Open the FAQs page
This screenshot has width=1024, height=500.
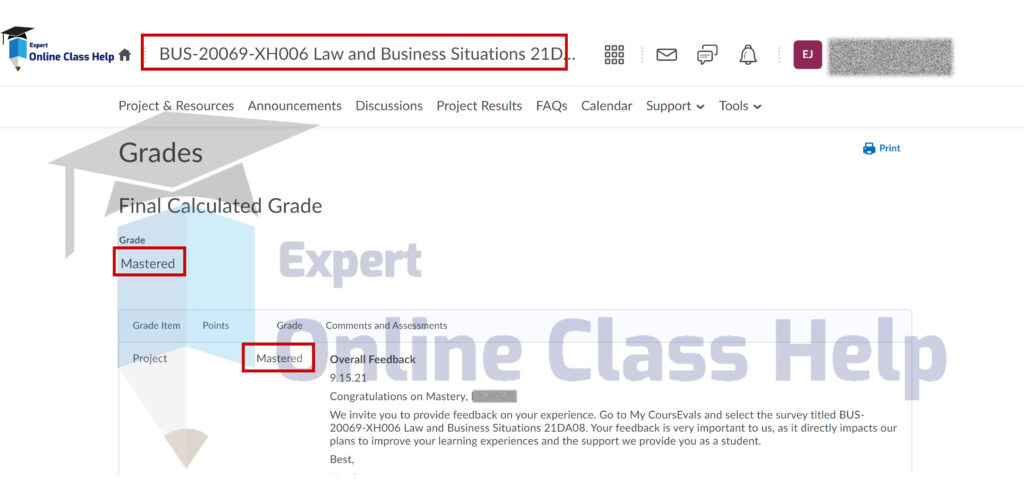point(552,106)
